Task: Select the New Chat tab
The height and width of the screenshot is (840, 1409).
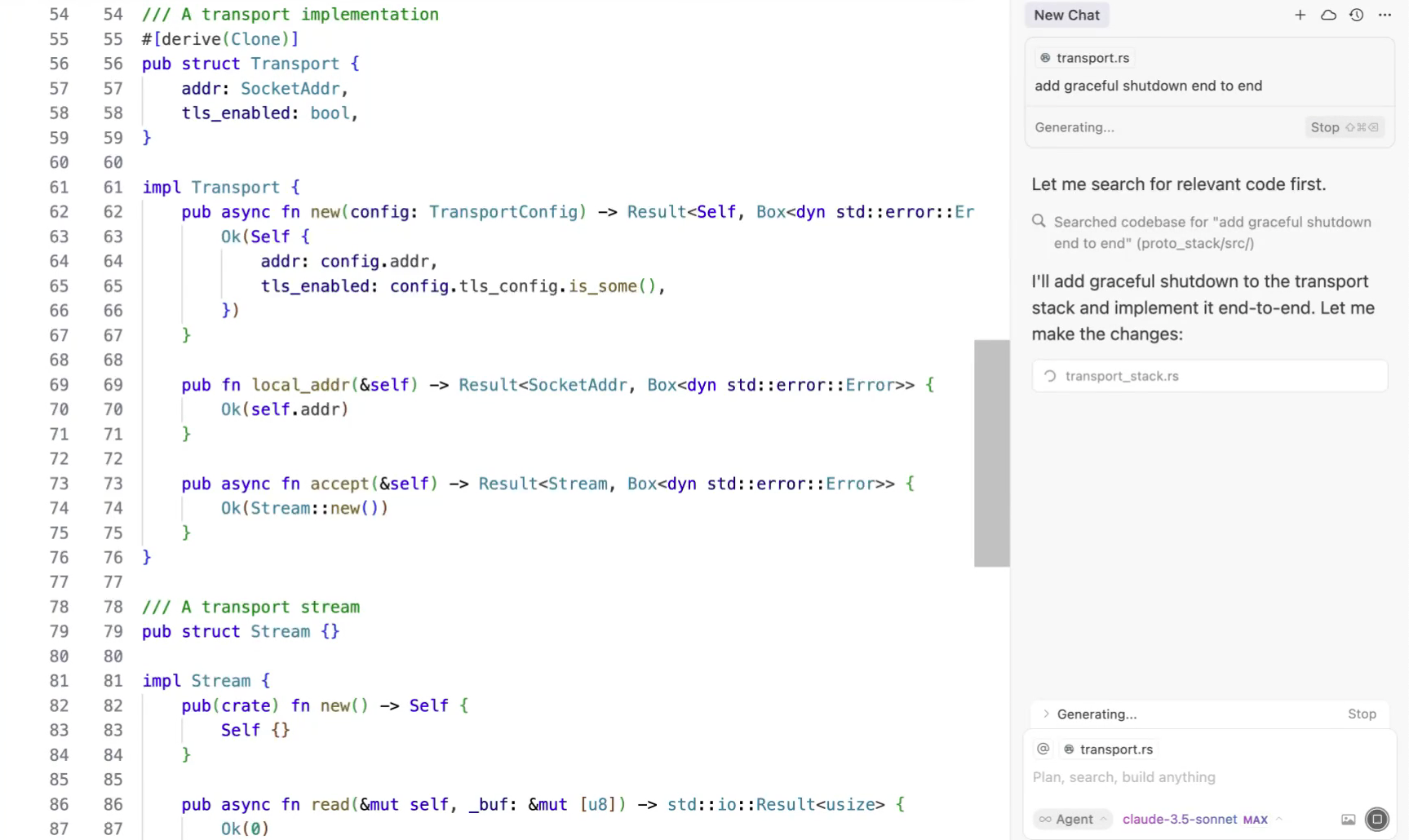Action: 1066,15
